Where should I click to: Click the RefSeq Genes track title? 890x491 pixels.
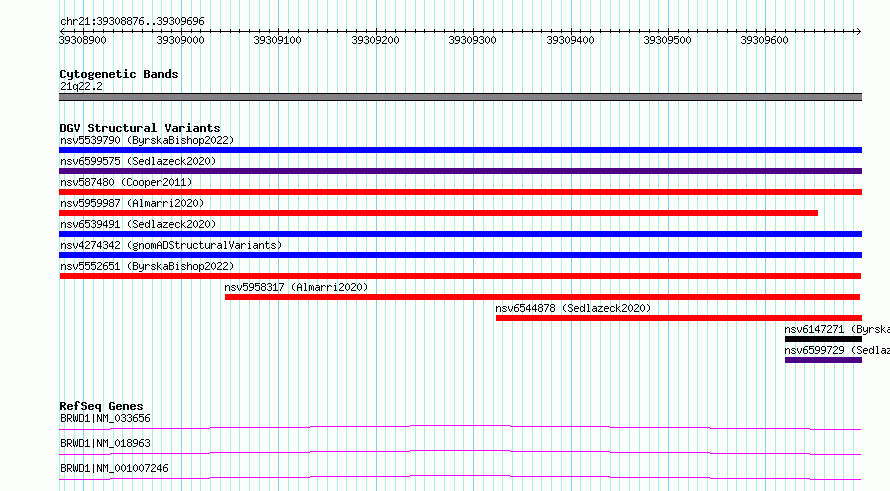(102, 406)
